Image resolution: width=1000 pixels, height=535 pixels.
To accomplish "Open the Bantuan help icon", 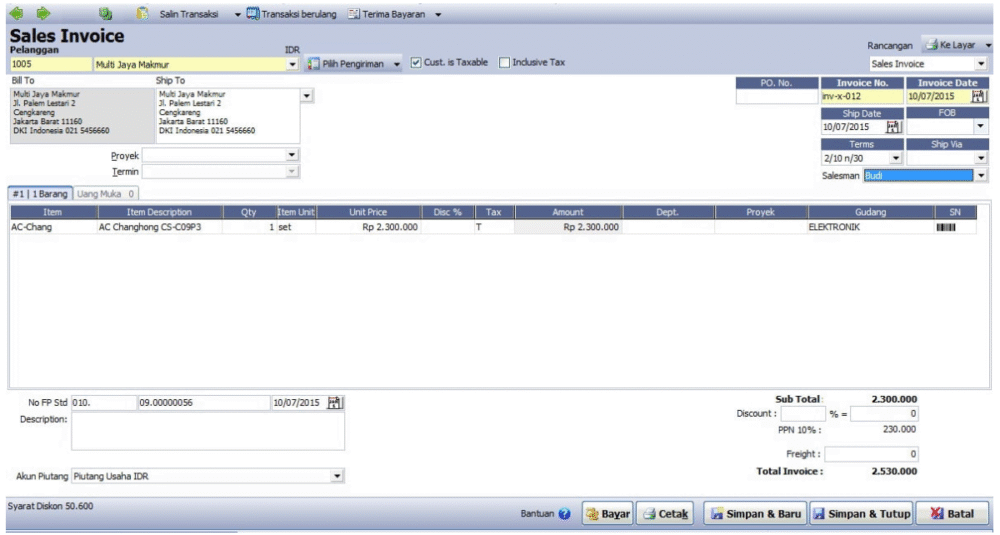I will tap(565, 514).
